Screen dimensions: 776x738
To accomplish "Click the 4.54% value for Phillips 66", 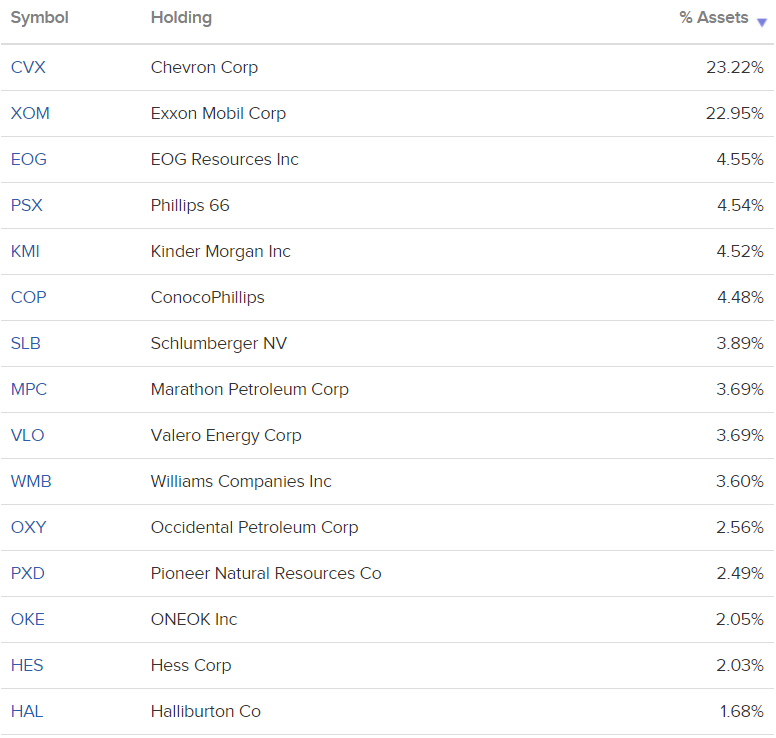I will pyautogui.click(x=740, y=205).
